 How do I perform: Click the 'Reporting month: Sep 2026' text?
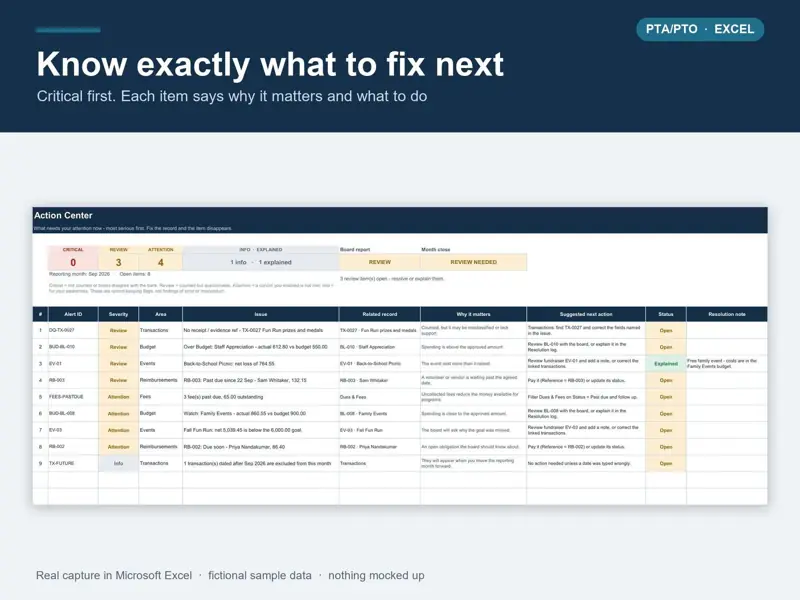pyautogui.click(x=80, y=274)
